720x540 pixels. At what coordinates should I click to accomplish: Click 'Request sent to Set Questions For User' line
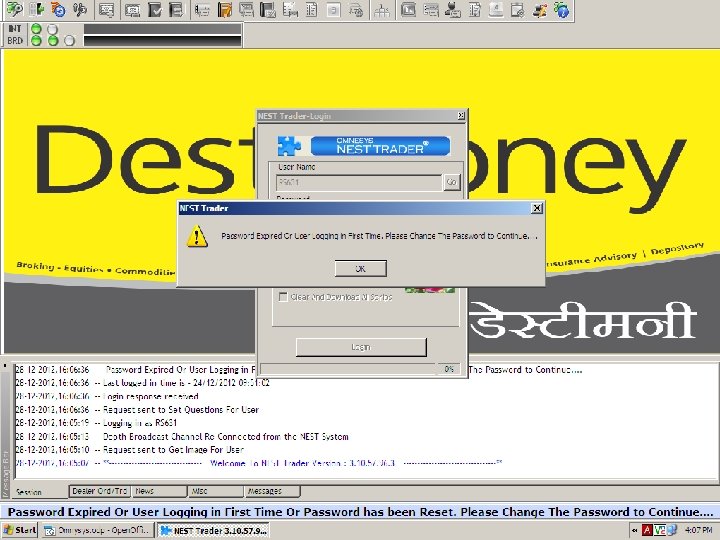[x=137, y=409]
